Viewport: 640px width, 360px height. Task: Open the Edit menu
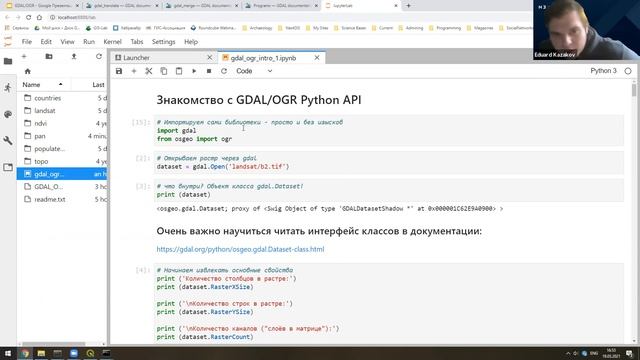point(46,42)
